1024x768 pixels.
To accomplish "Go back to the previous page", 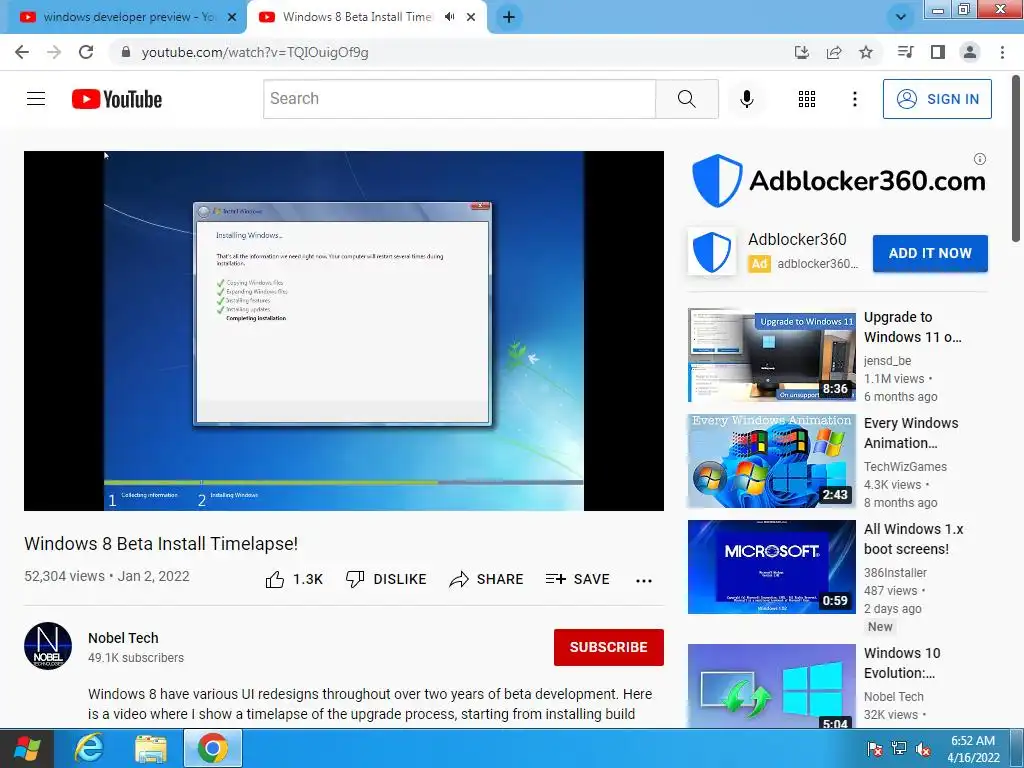I will pyautogui.click(x=22, y=52).
